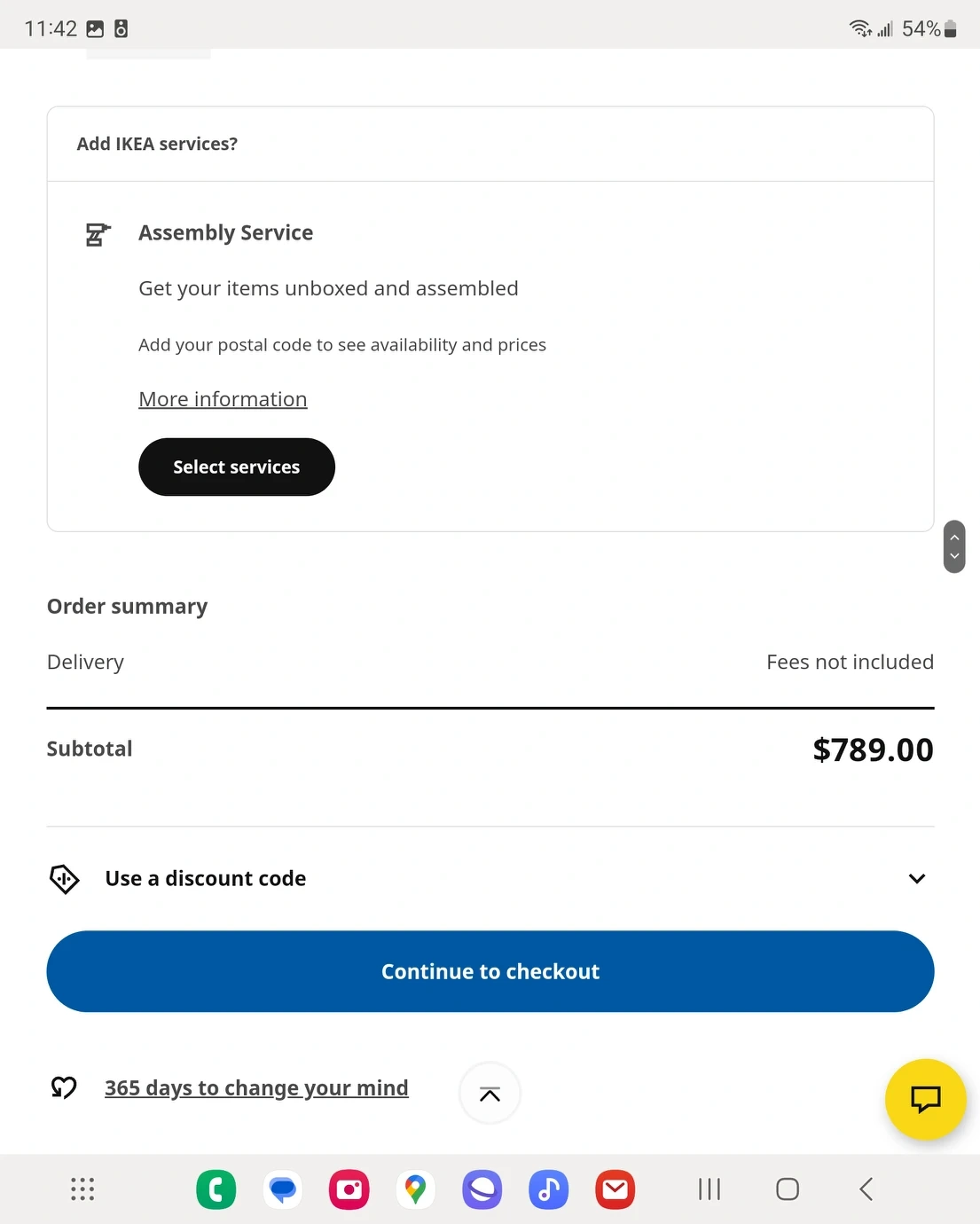Tap the scroll-to-top arrow button
Screen dimensions: 980x1224
[490, 1094]
